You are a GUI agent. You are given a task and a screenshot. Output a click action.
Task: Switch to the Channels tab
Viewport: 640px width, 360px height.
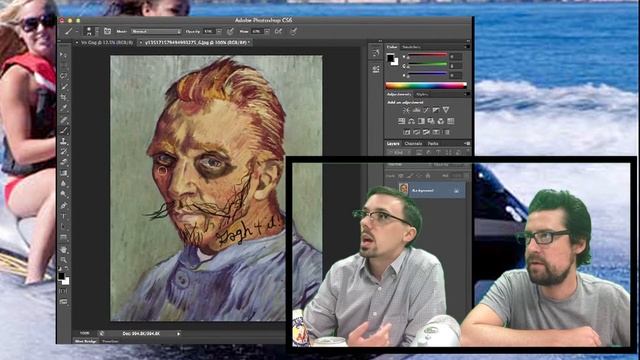pos(413,143)
